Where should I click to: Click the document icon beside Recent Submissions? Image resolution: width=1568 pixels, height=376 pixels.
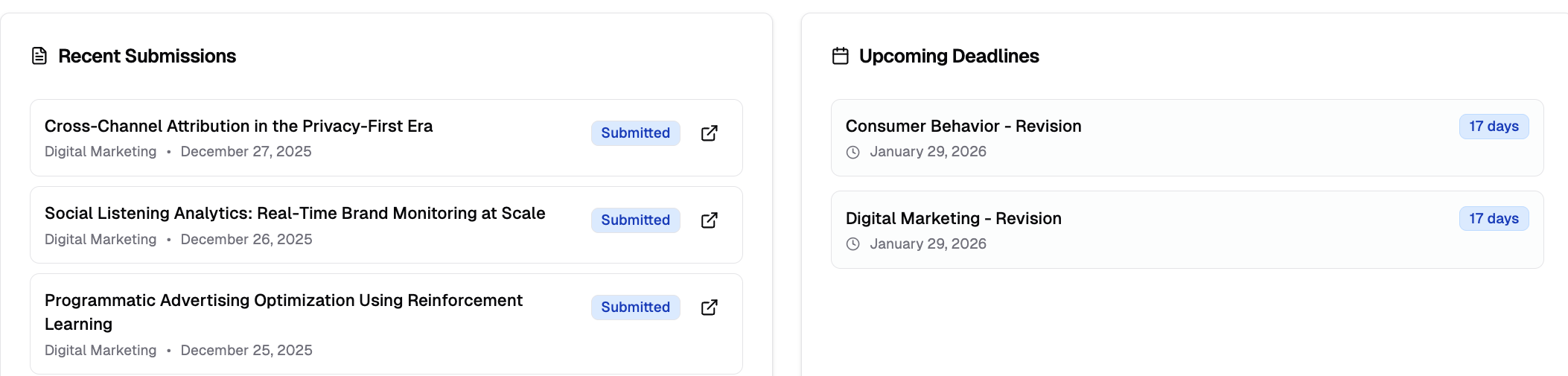coord(39,56)
